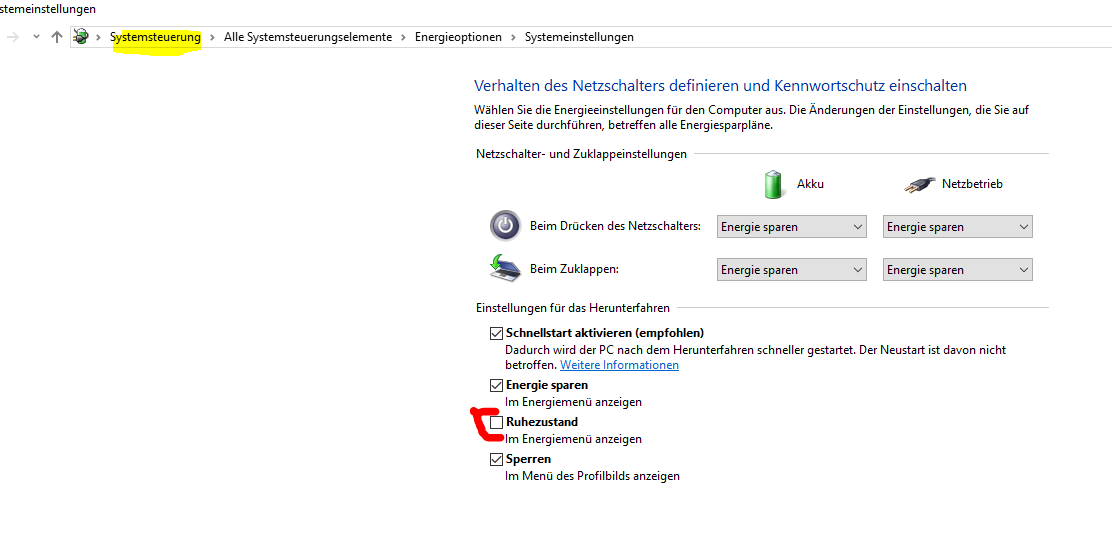Click the Akku column label
Screen dimensions: 1112x548
point(811,184)
